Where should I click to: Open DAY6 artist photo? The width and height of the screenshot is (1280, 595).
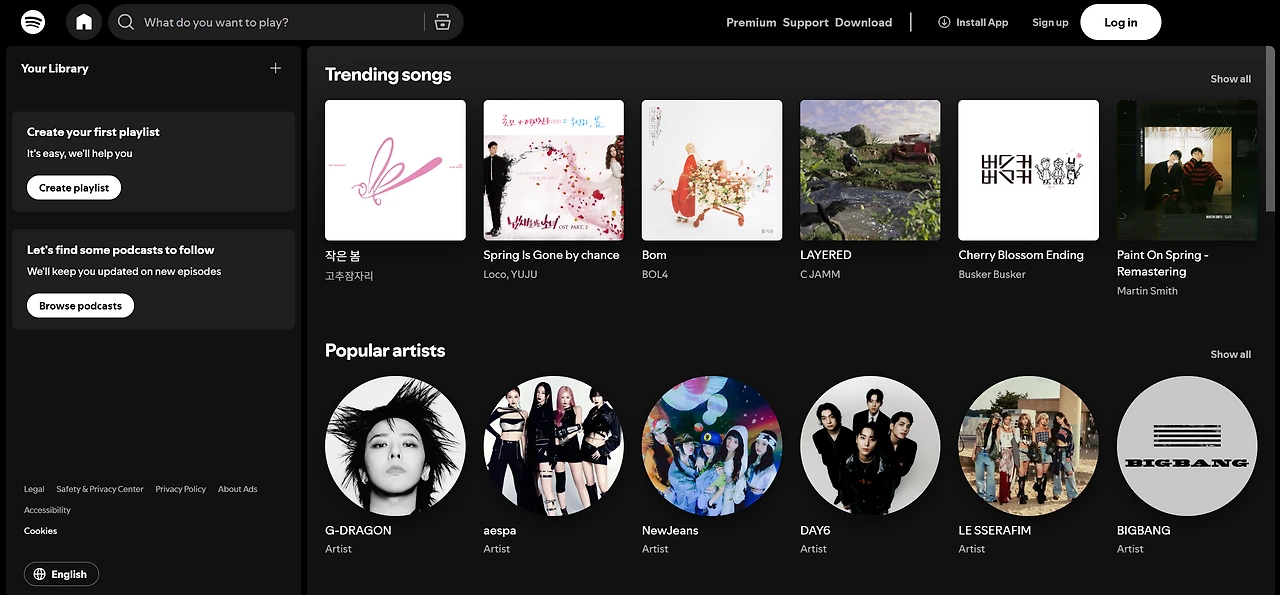(870, 446)
